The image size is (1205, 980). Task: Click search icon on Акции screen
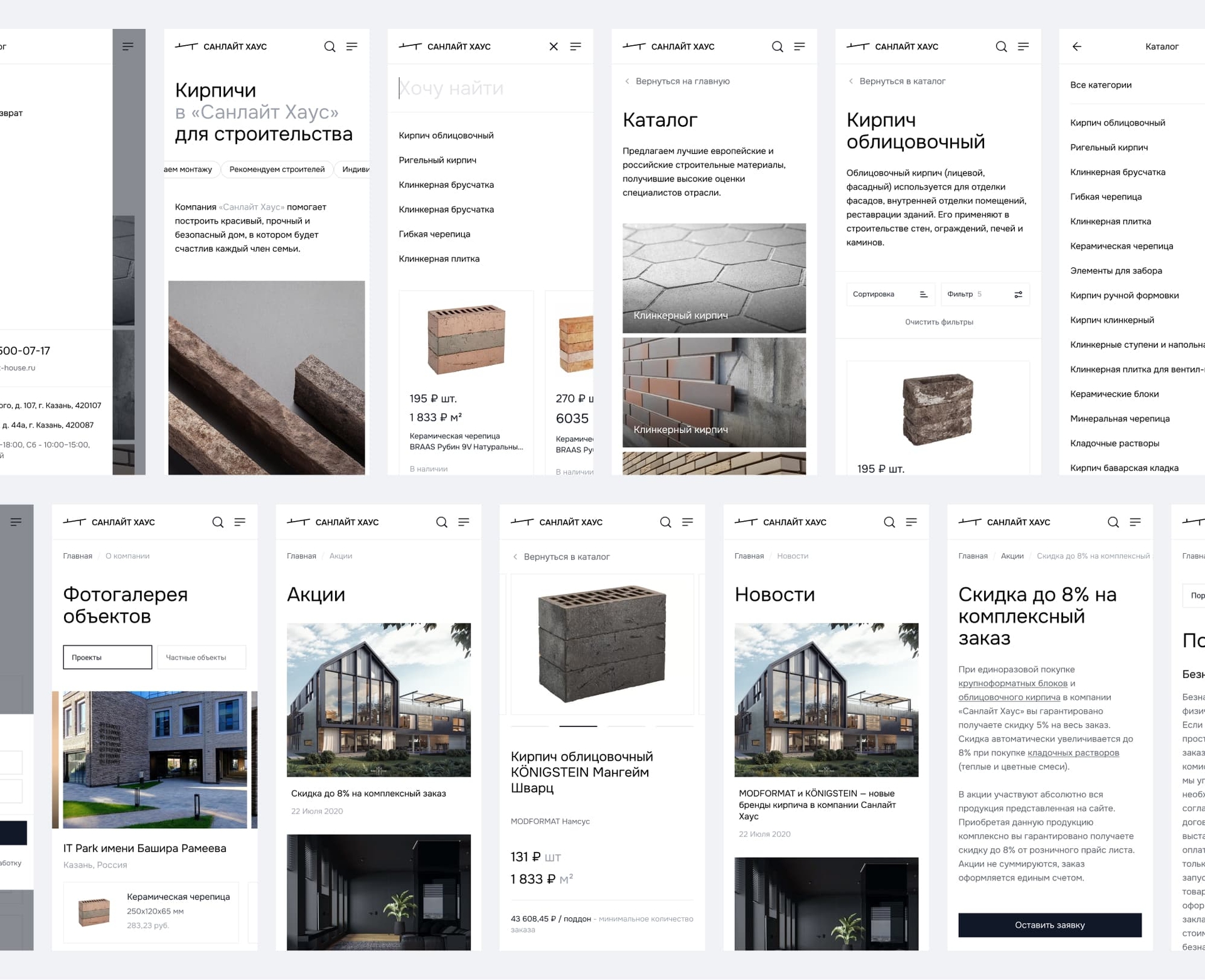pos(442,522)
